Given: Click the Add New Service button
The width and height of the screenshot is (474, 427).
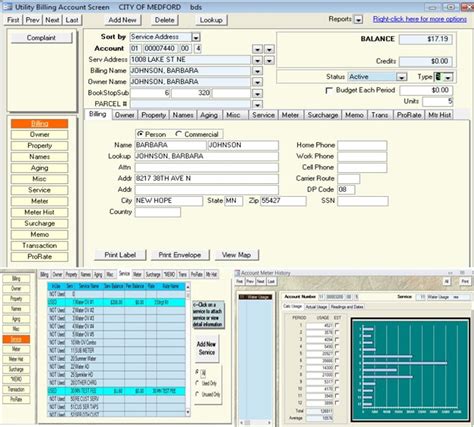Looking at the screenshot, I should (206, 348).
